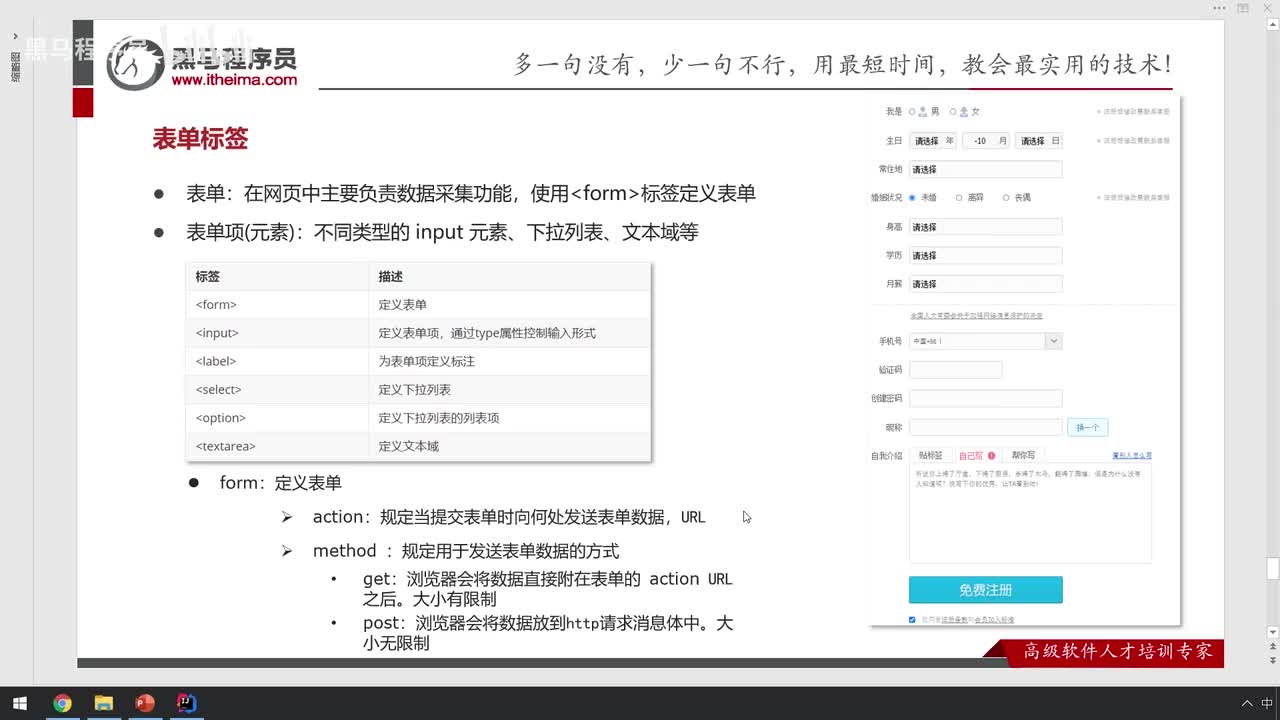Expand the collapsed thumbnail pane chevron
Screen dimensions: 1280x720
(x=15, y=36)
